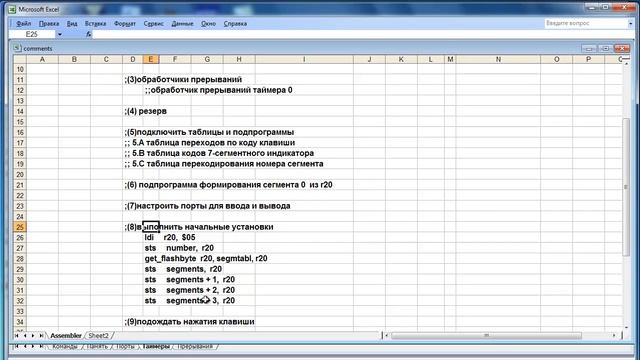The width and height of the screenshot is (640, 360).
Task: Go to last sheet navigation arrow
Action: click(x=41, y=336)
